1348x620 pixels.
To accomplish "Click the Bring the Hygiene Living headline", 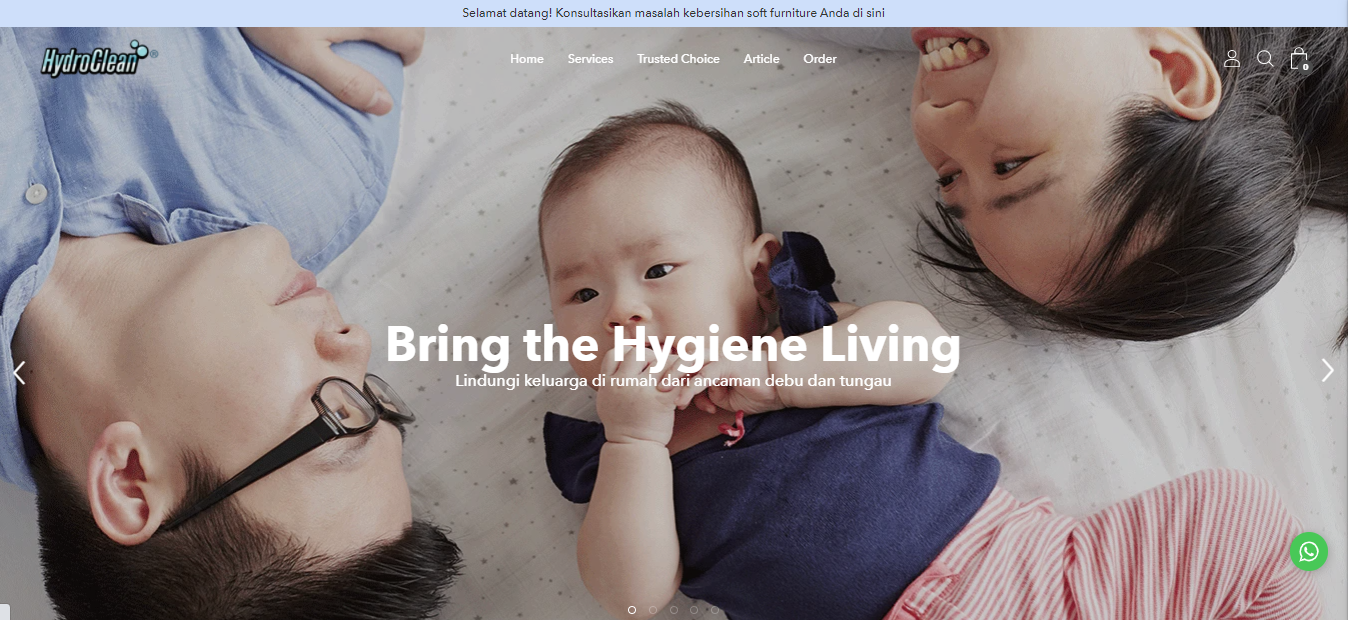I will [673, 344].
